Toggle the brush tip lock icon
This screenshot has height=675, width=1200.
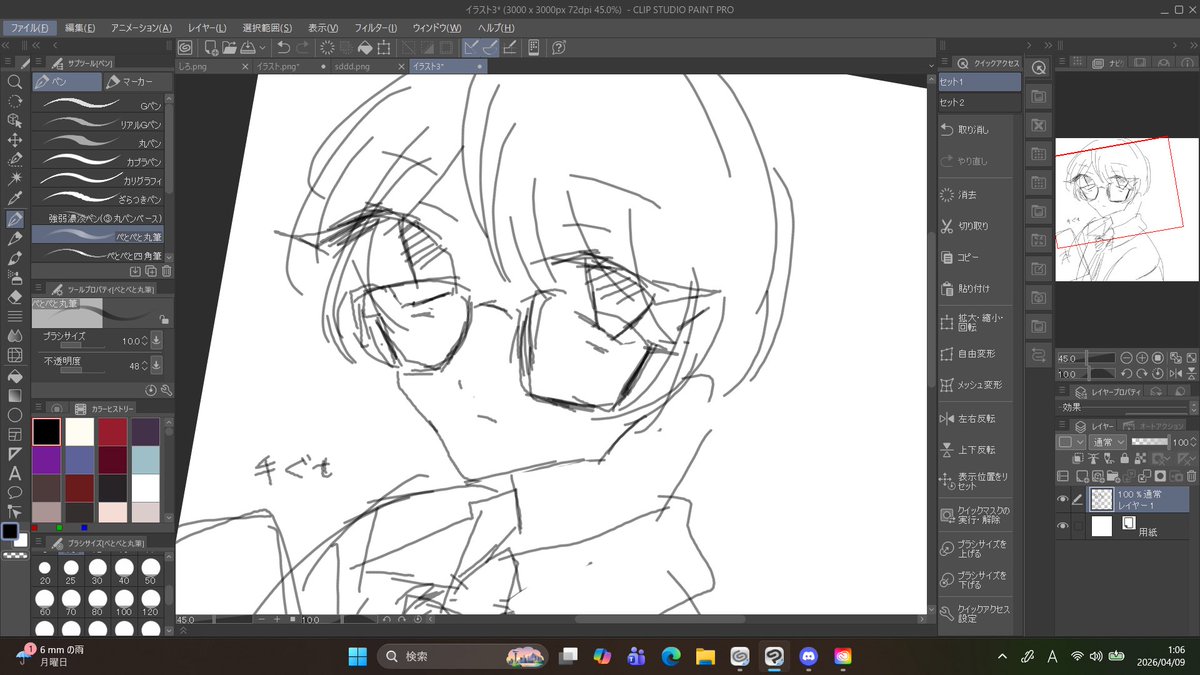coord(164,319)
